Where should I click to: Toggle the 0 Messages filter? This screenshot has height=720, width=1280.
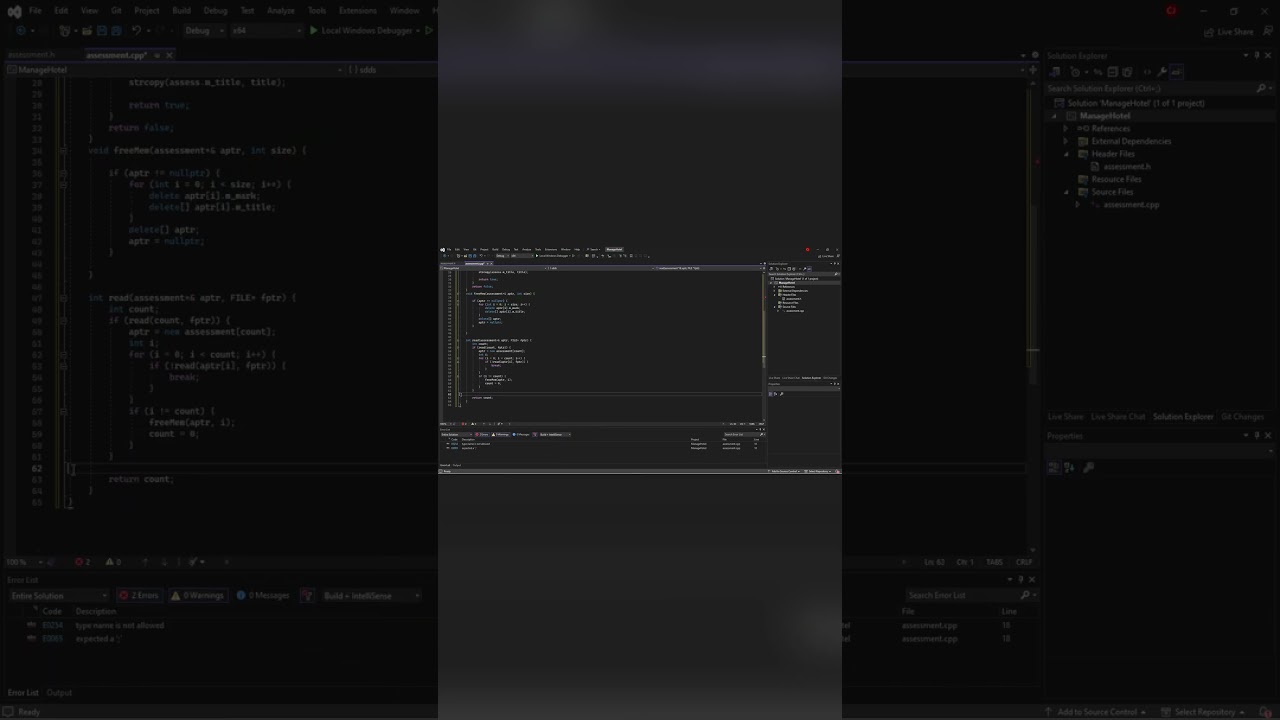point(263,596)
